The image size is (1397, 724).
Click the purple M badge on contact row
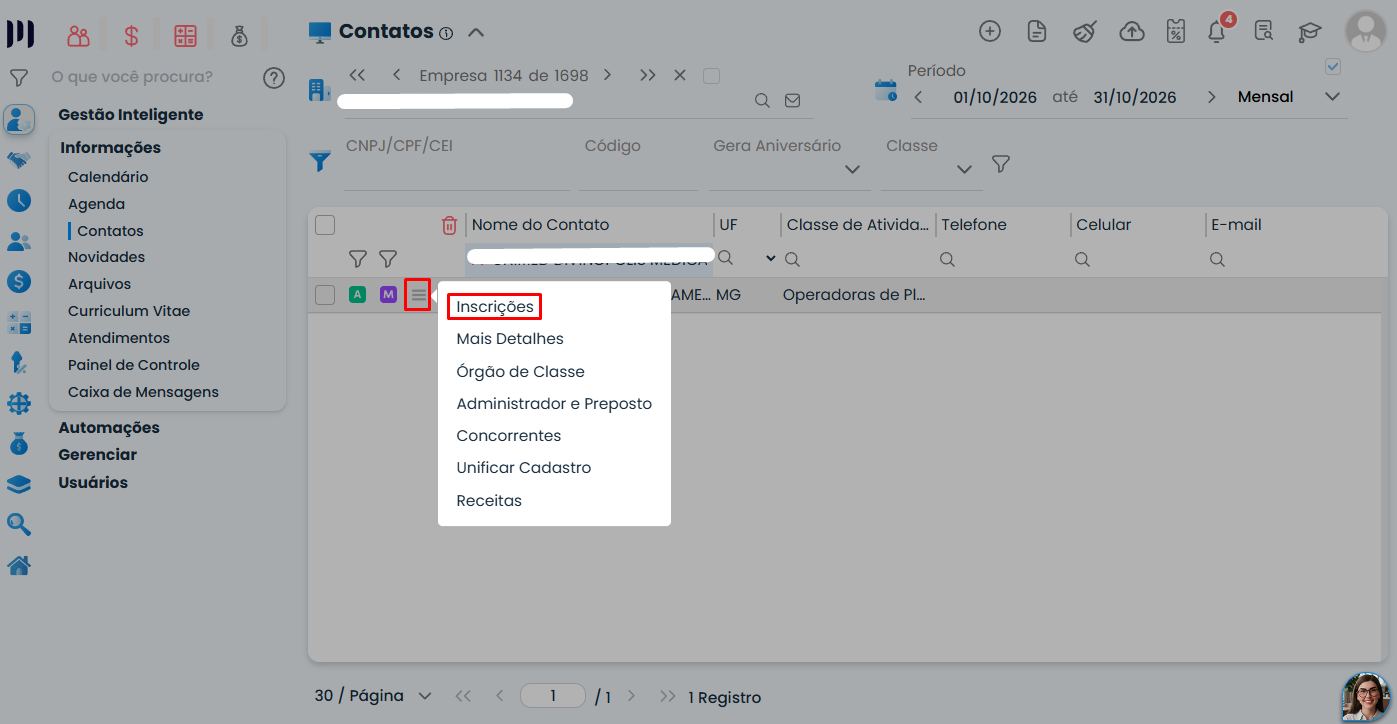(x=388, y=295)
